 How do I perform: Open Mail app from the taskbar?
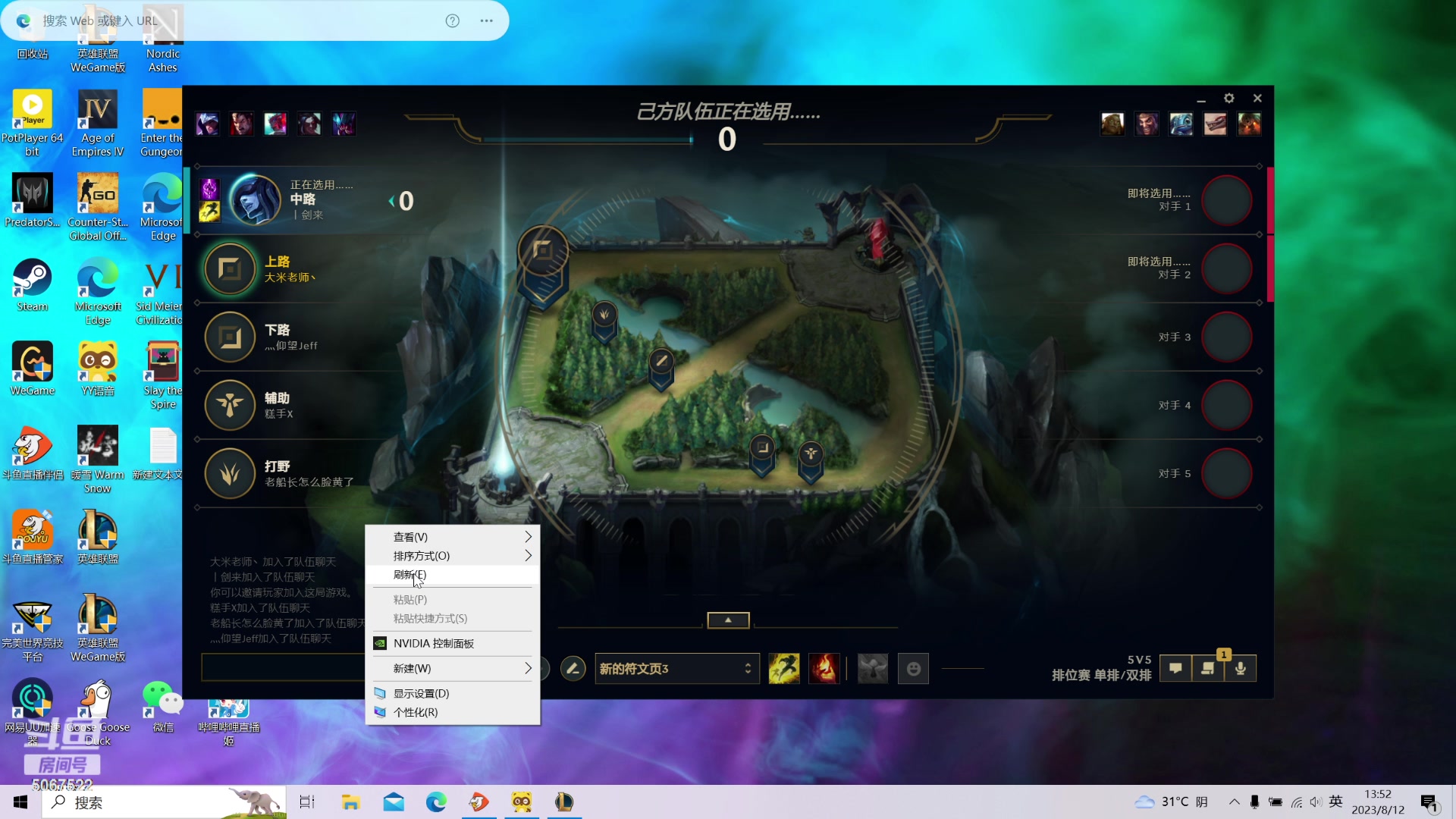(x=394, y=802)
